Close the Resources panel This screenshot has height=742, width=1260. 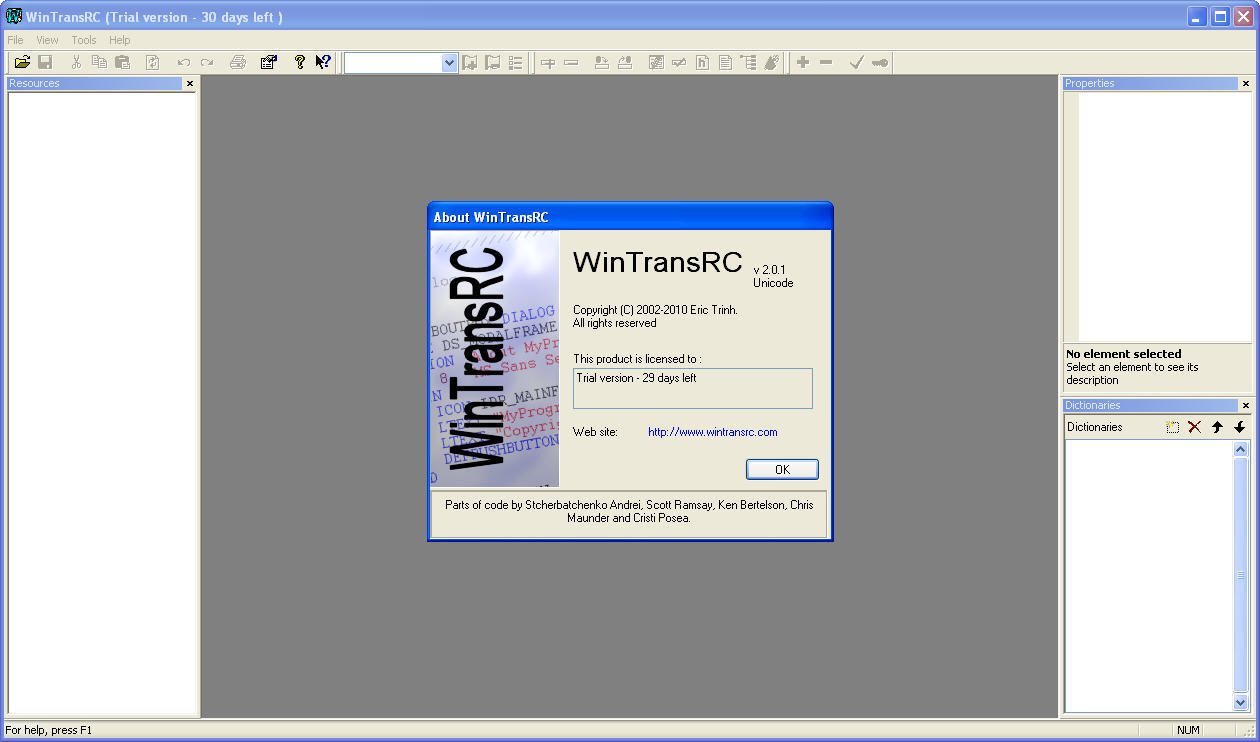[190, 84]
